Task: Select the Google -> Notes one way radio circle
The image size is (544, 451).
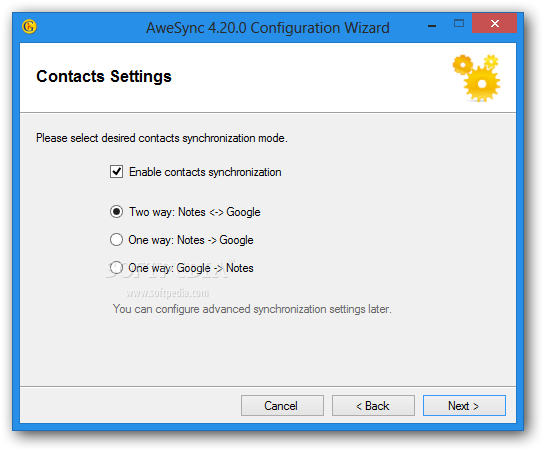Action: pos(116,267)
